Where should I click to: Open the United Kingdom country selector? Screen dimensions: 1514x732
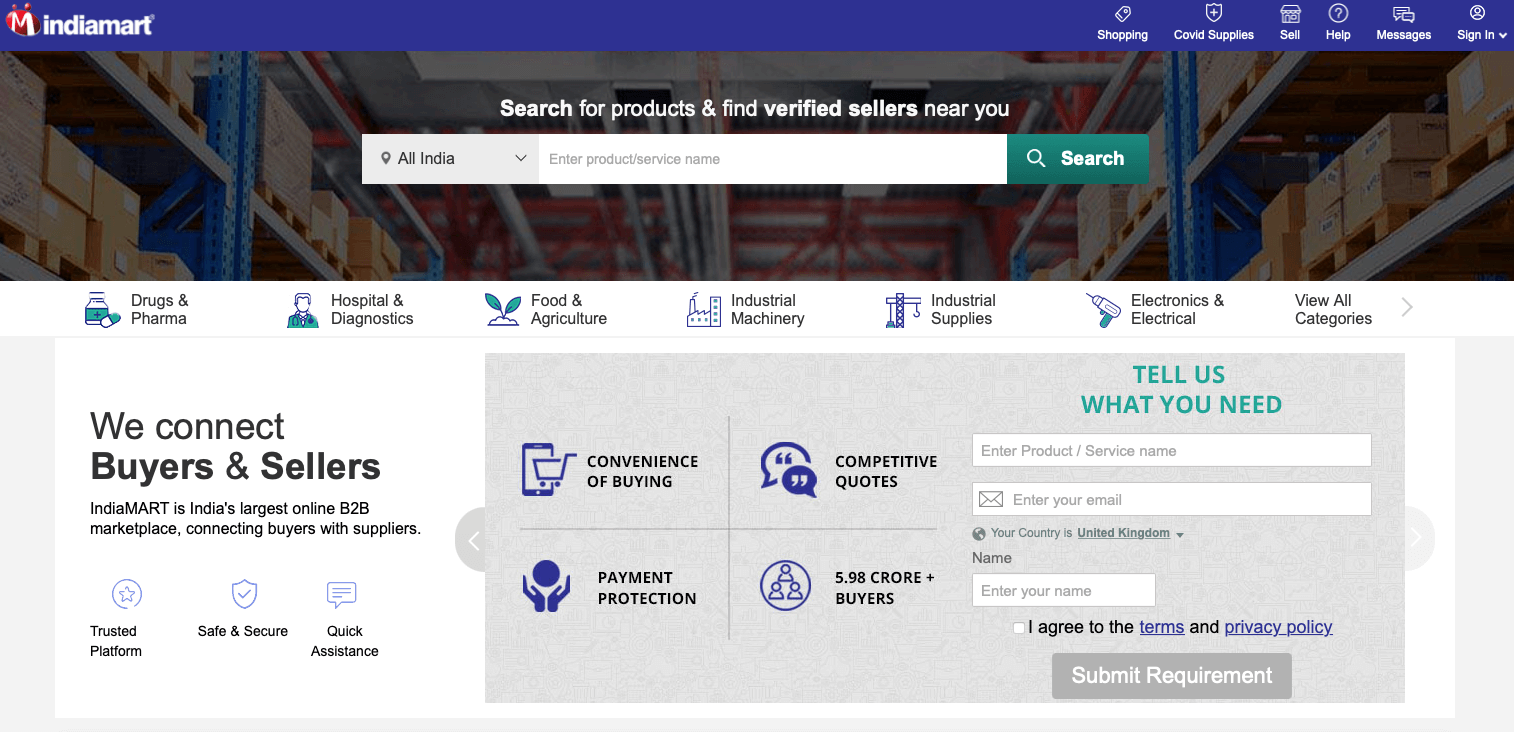click(x=1130, y=533)
